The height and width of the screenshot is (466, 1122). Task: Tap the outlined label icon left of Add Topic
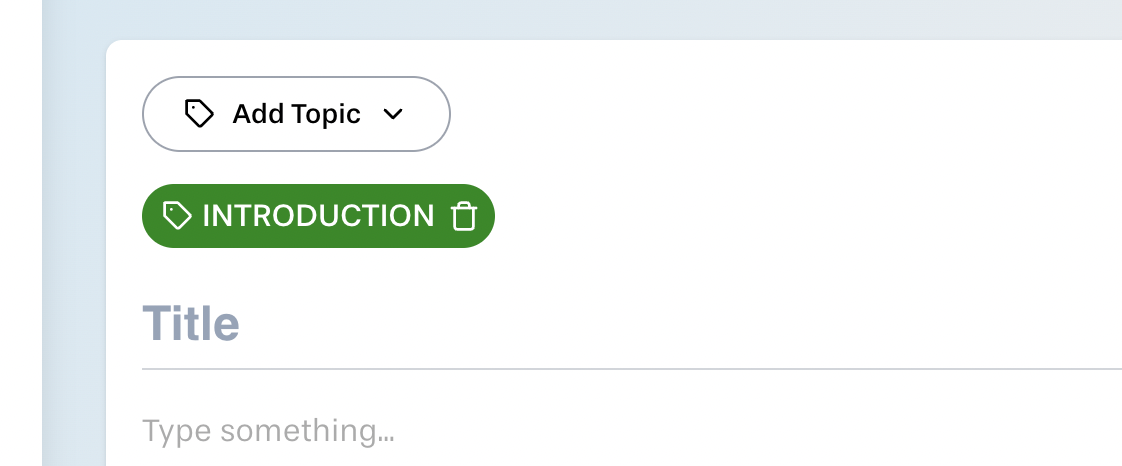[199, 114]
